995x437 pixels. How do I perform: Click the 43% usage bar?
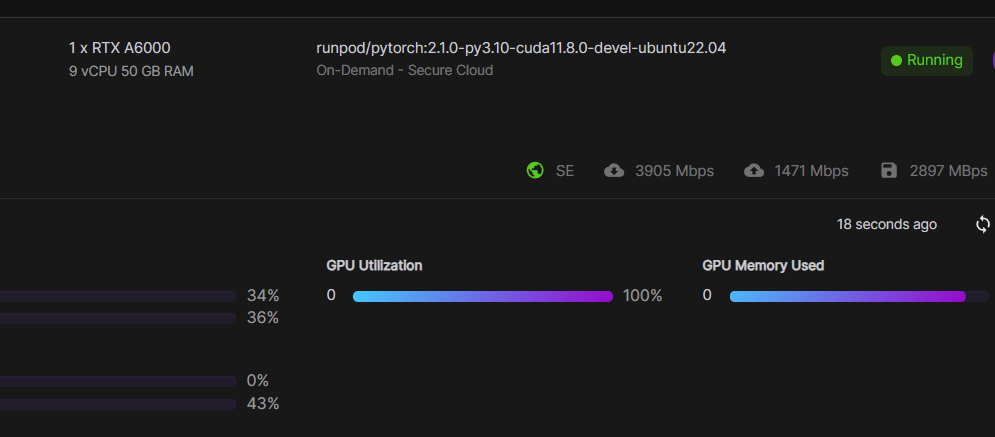pos(118,404)
